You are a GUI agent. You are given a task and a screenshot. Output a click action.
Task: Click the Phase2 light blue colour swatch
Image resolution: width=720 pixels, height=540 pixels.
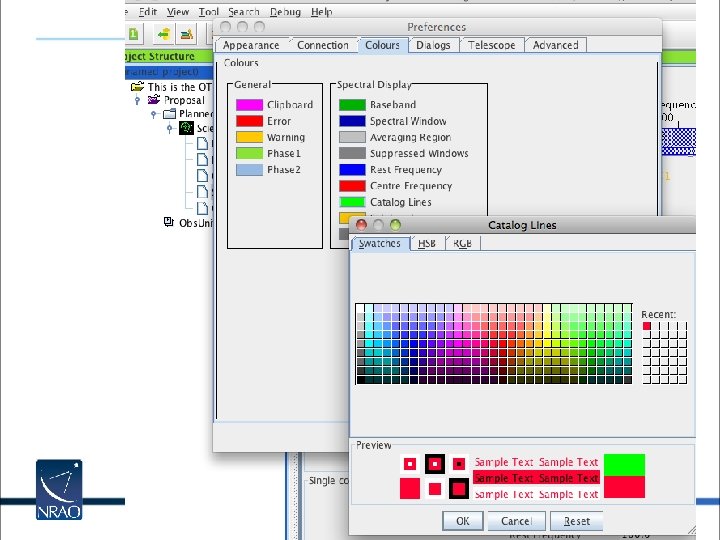[249, 170]
